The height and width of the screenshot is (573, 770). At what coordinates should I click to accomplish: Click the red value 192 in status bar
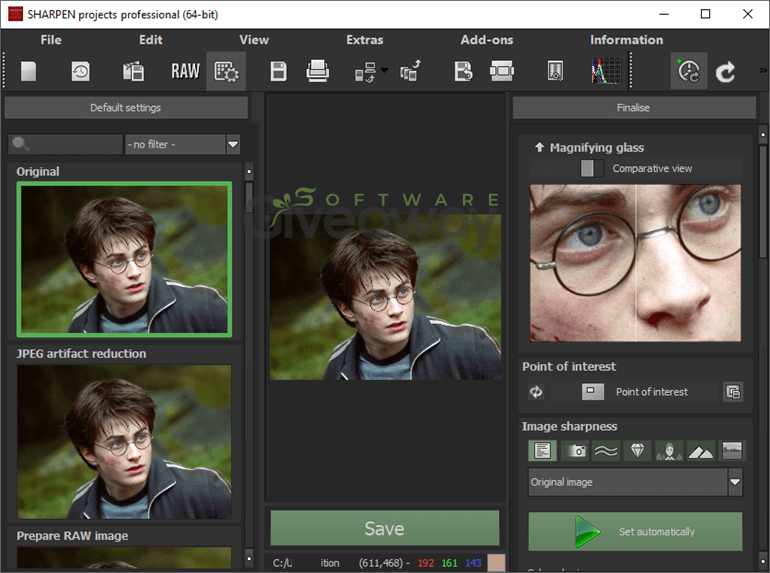point(426,563)
